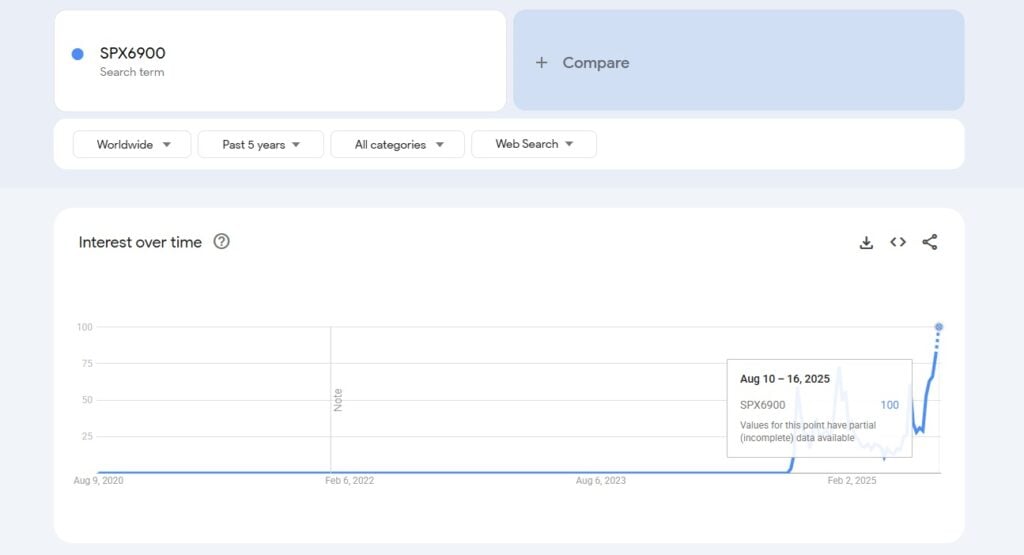Click the Feb 6, 2022 axis label

349,481
